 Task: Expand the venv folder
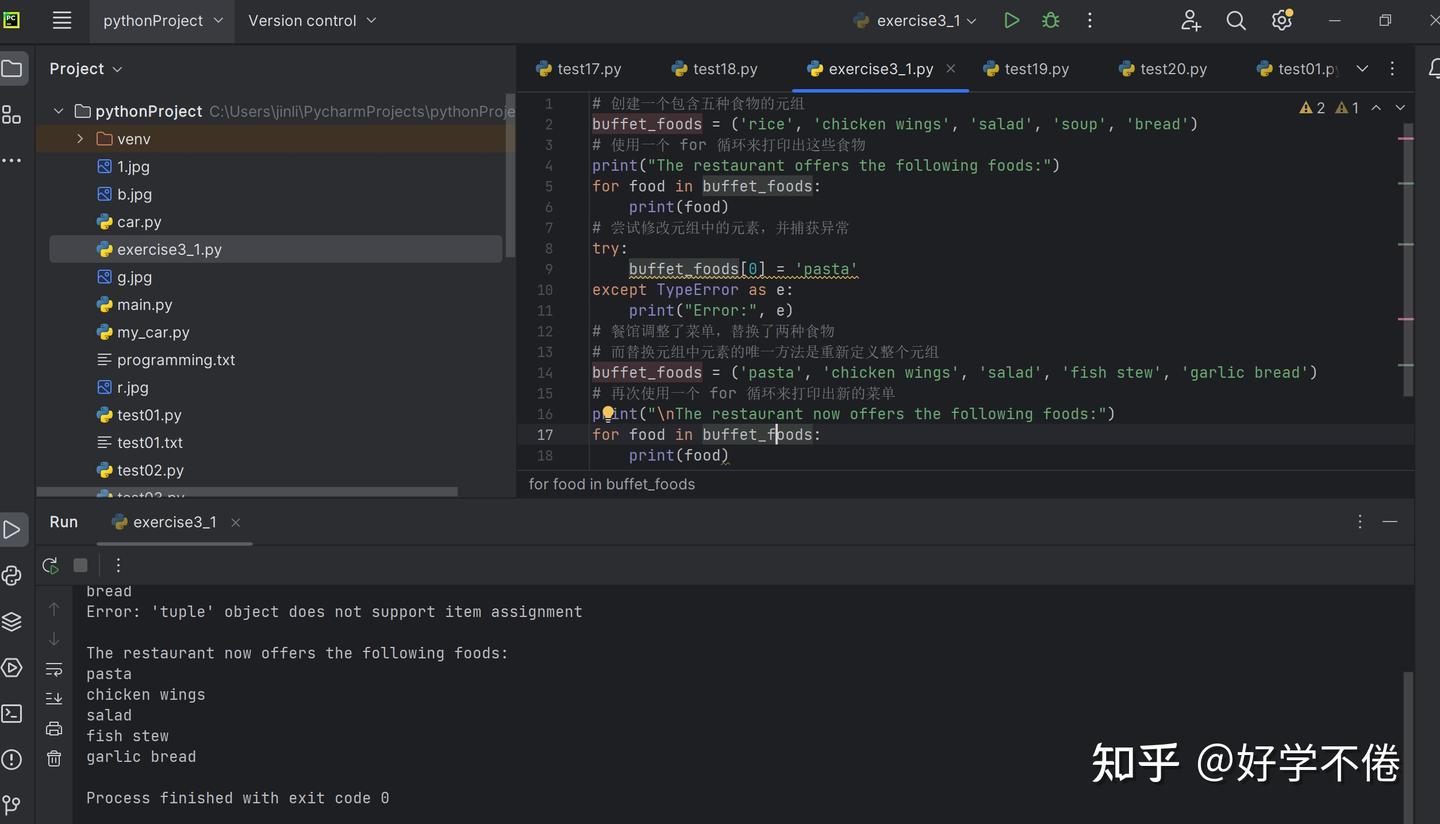click(80, 139)
